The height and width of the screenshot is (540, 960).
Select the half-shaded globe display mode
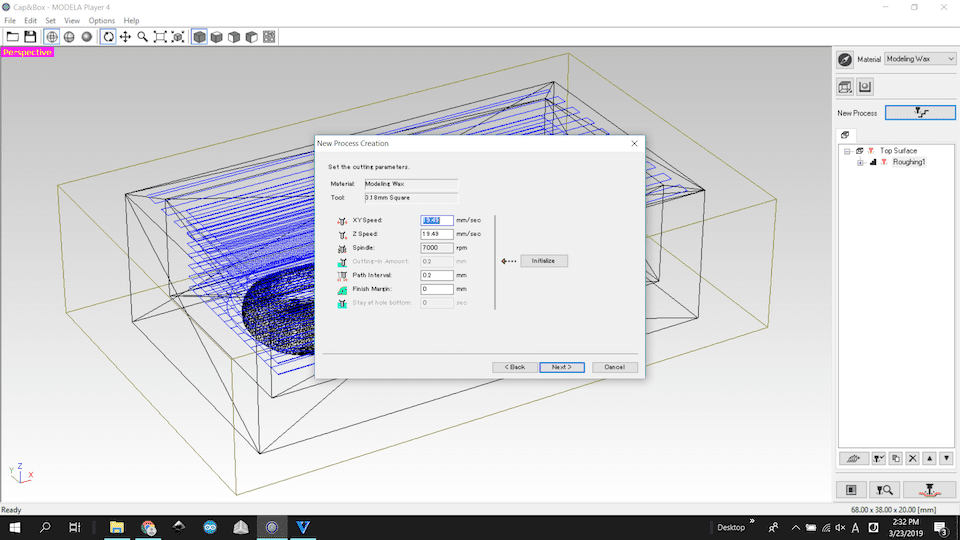69,37
